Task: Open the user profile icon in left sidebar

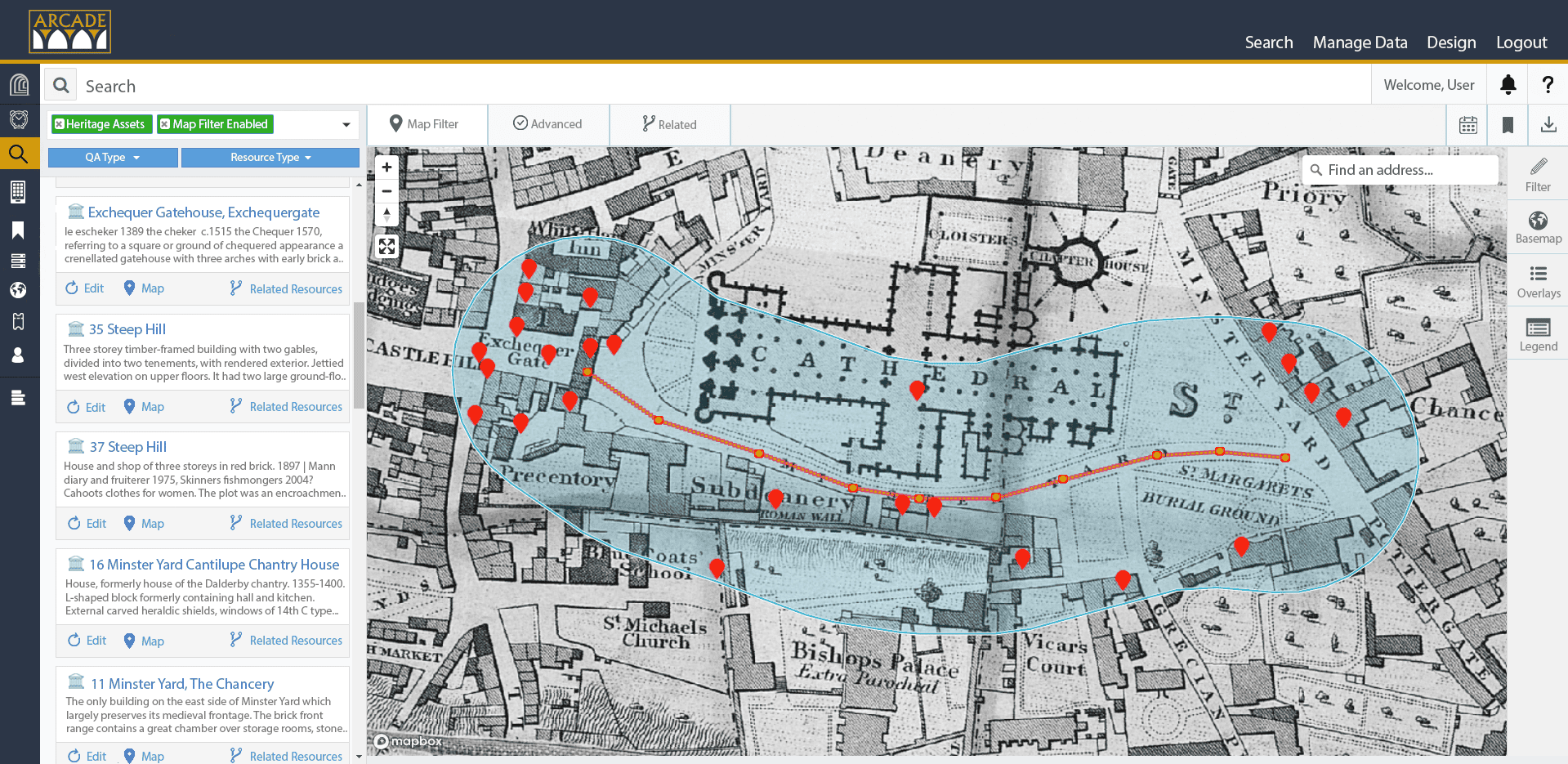Action: [18, 355]
